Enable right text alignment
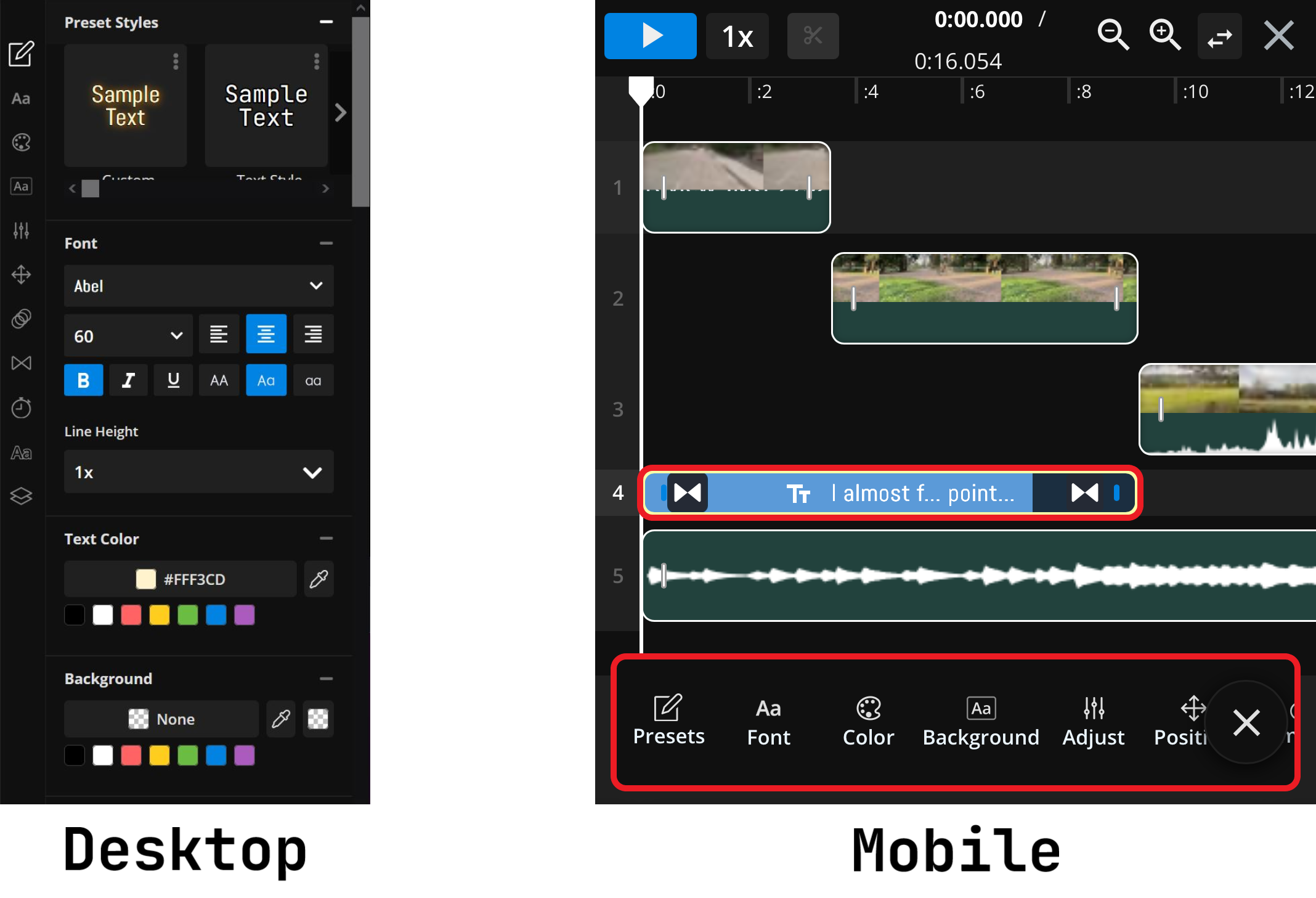The image size is (1316, 898). tap(313, 334)
